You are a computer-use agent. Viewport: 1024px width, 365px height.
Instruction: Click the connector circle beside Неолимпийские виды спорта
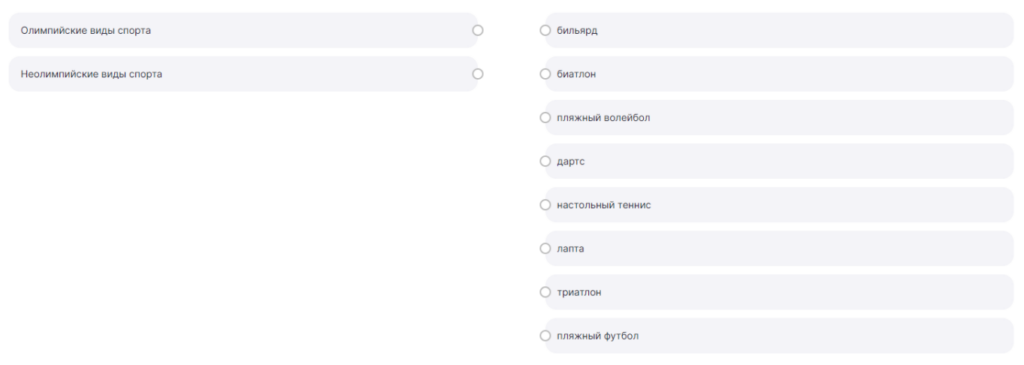[477, 74]
